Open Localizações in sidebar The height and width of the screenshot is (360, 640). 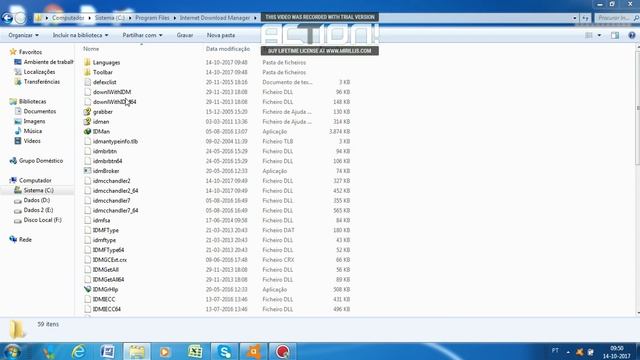click(x=39, y=72)
